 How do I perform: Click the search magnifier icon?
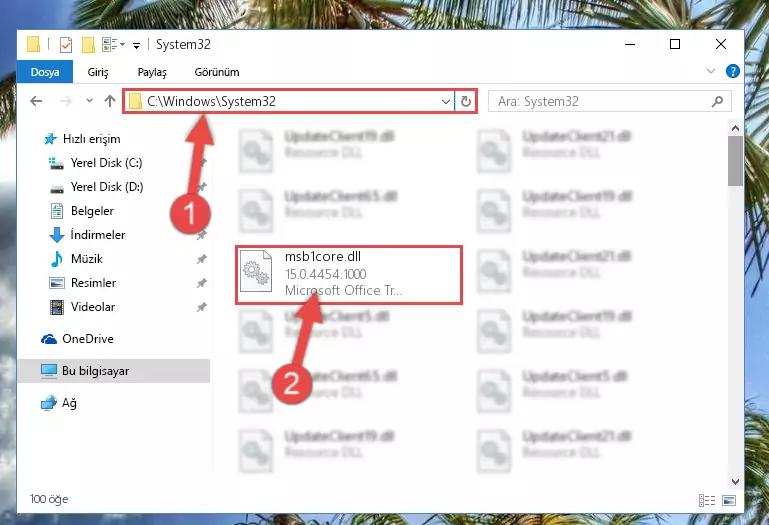(717, 102)
